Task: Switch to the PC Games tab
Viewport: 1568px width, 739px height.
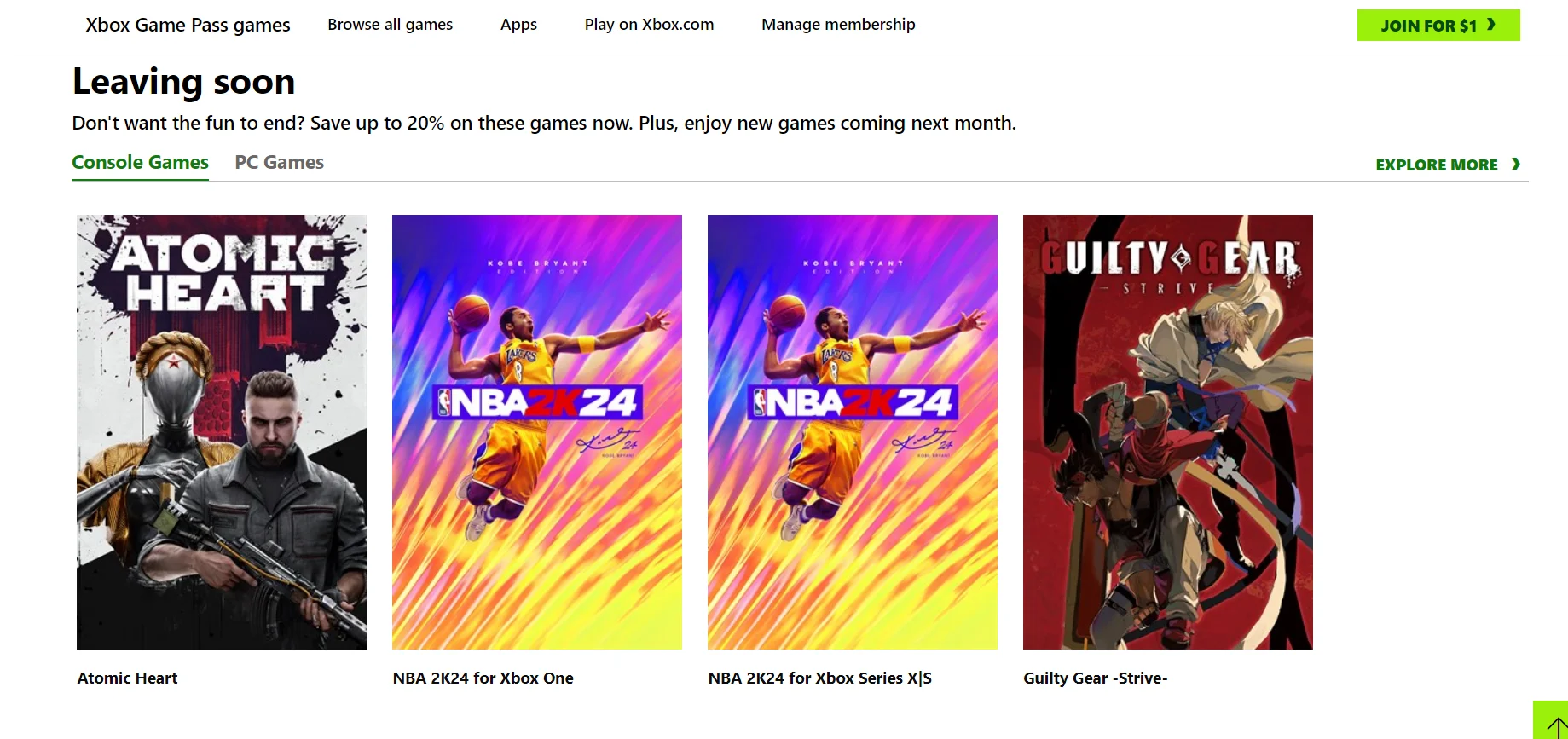Action: point(279,162)
